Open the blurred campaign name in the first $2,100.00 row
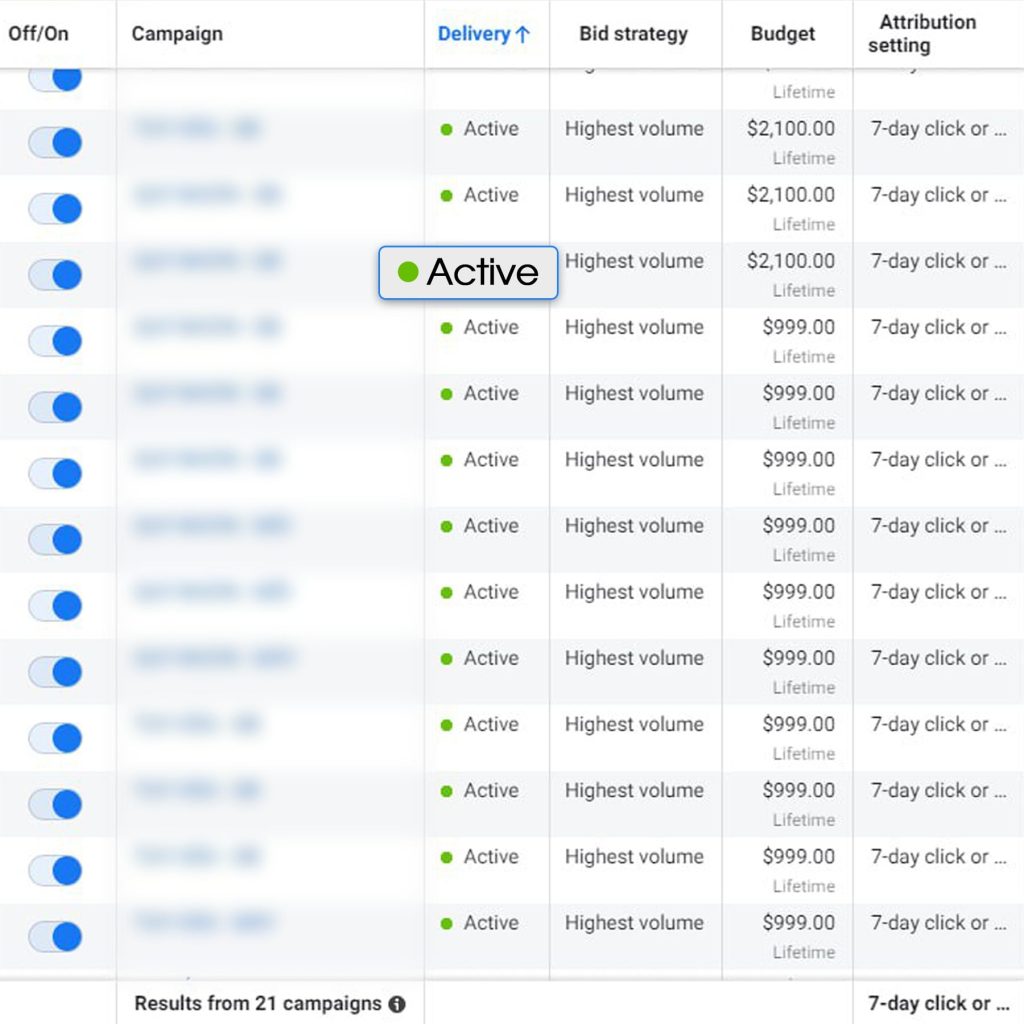Viewport: 1024px width, 1024px height. click(196, 129)
